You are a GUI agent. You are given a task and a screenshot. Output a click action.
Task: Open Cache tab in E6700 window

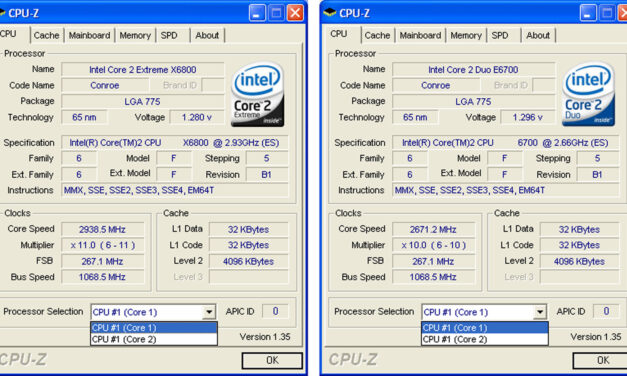click(x=377, y=35)
